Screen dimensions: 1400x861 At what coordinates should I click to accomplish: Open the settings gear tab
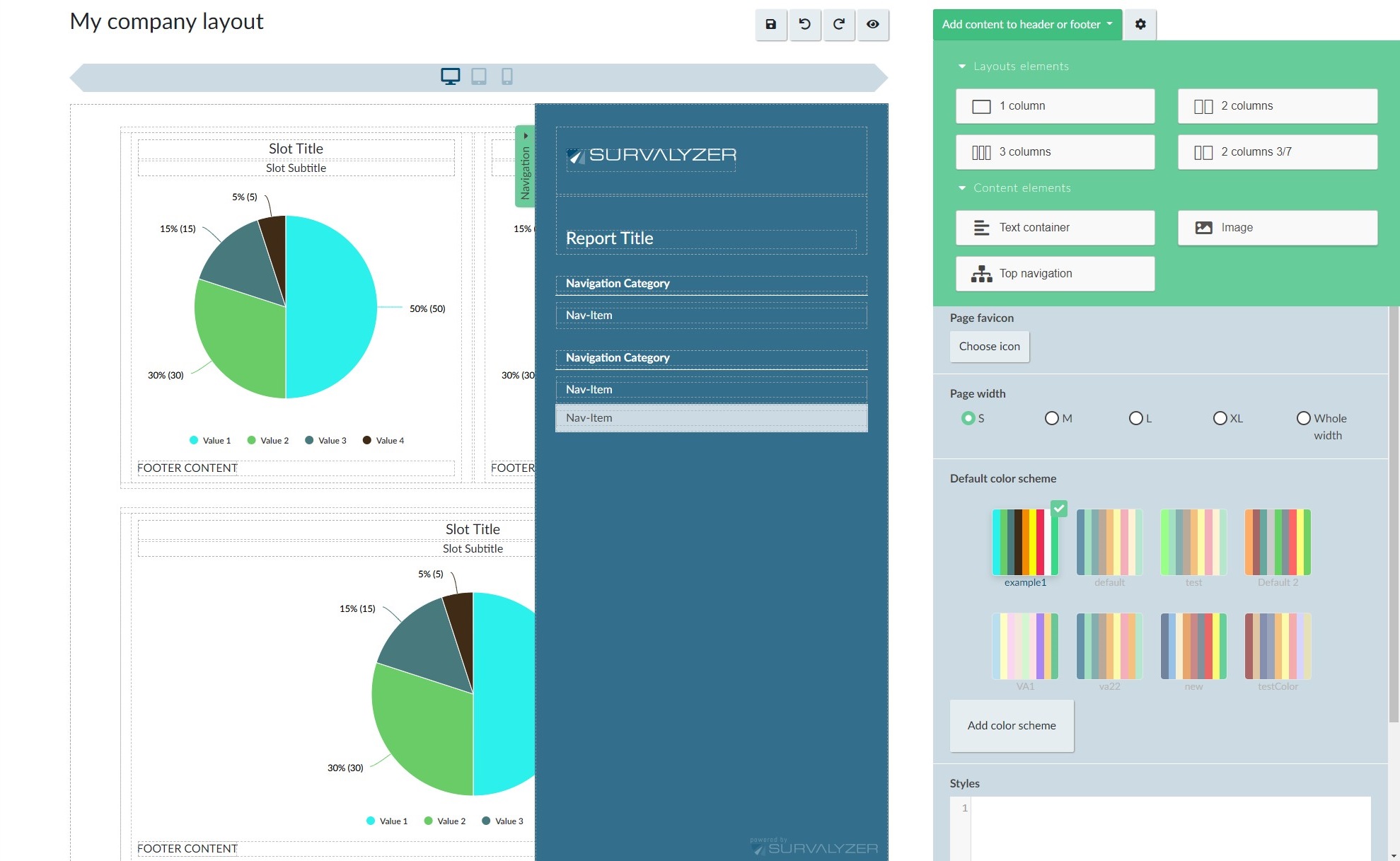pos(1140,25)
